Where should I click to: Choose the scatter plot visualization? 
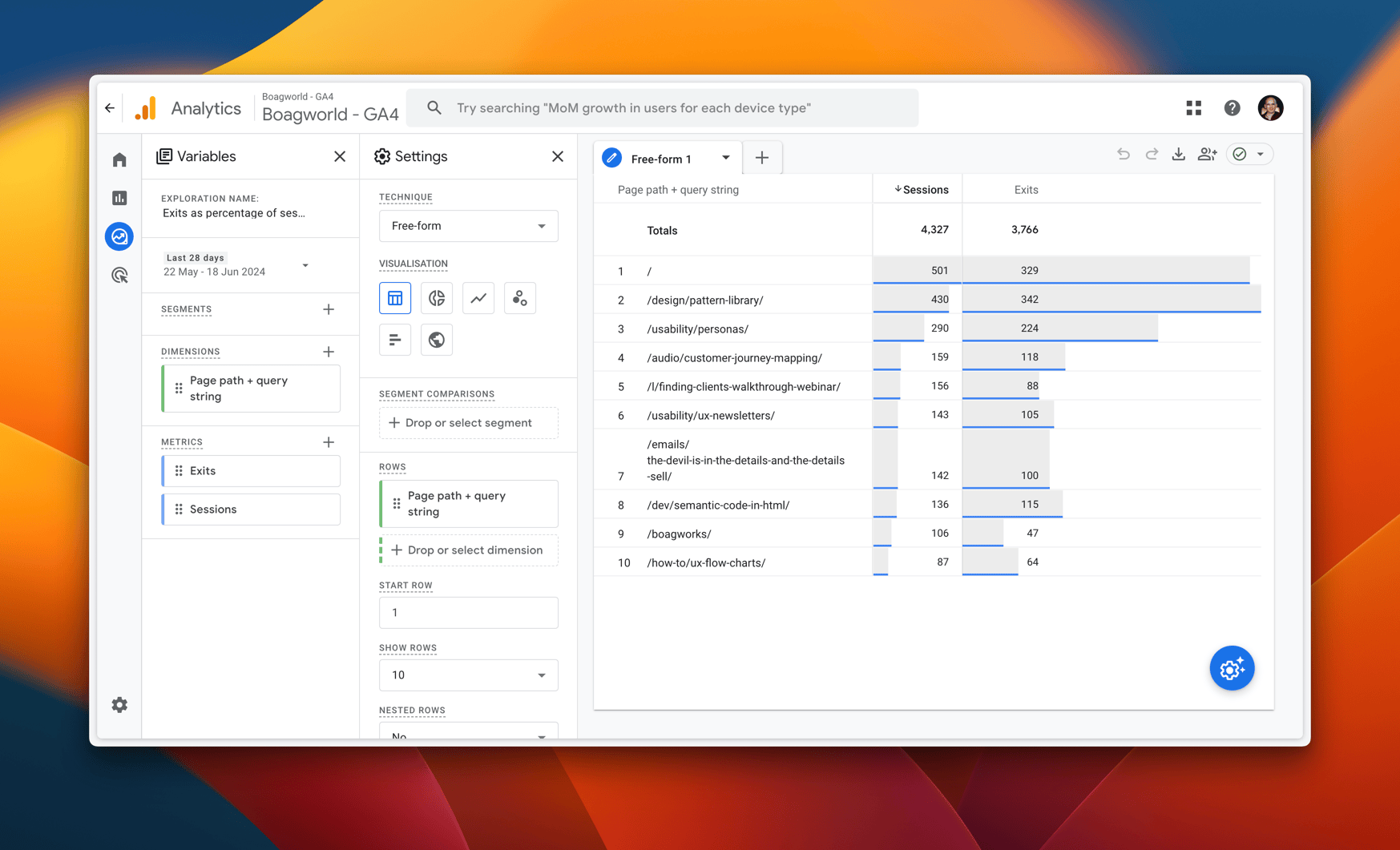point(519,297)
